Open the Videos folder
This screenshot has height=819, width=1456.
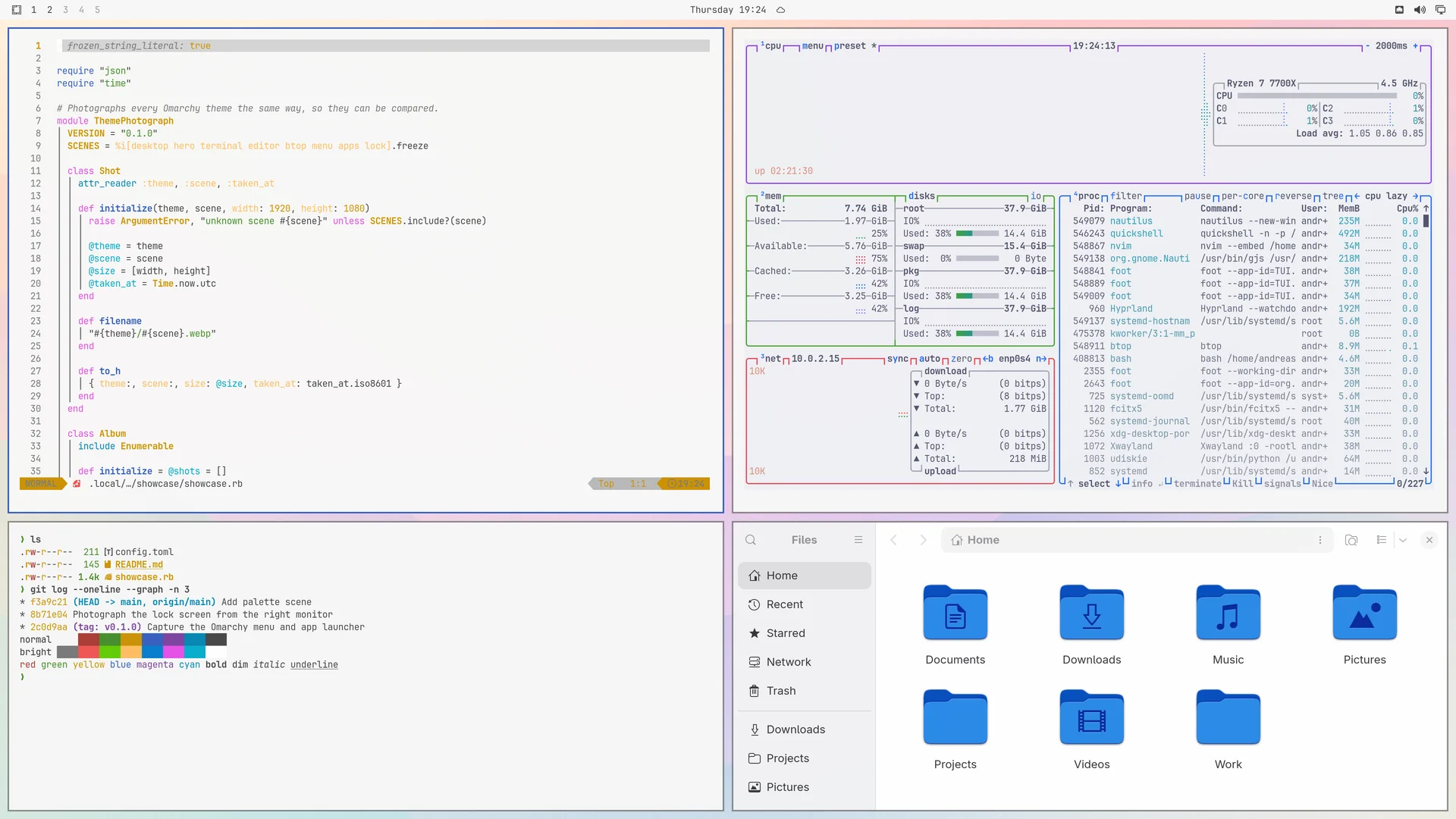(1092, 730)
